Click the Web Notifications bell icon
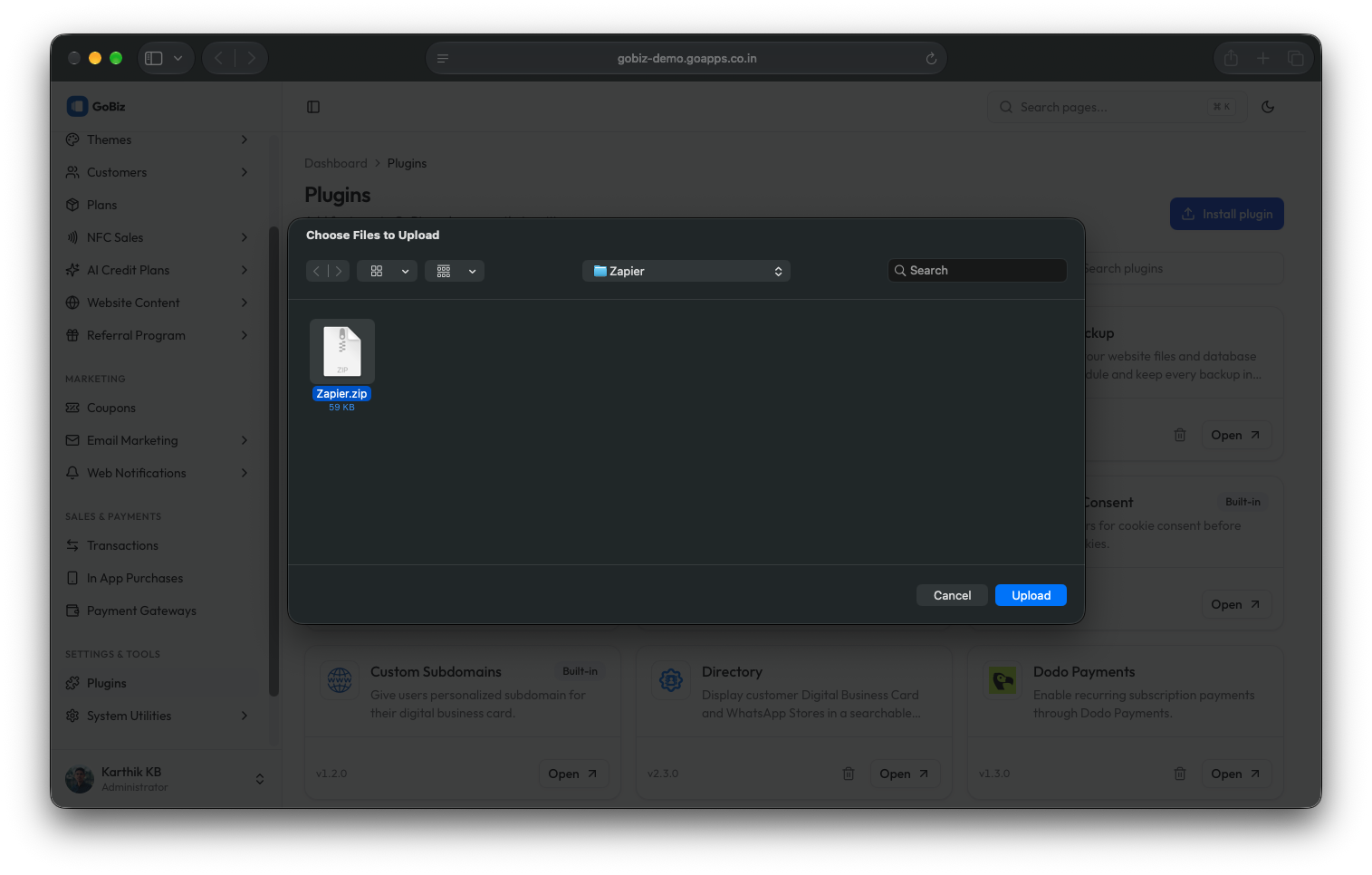This screenshot has width=1372, height=875. (72, 473)
